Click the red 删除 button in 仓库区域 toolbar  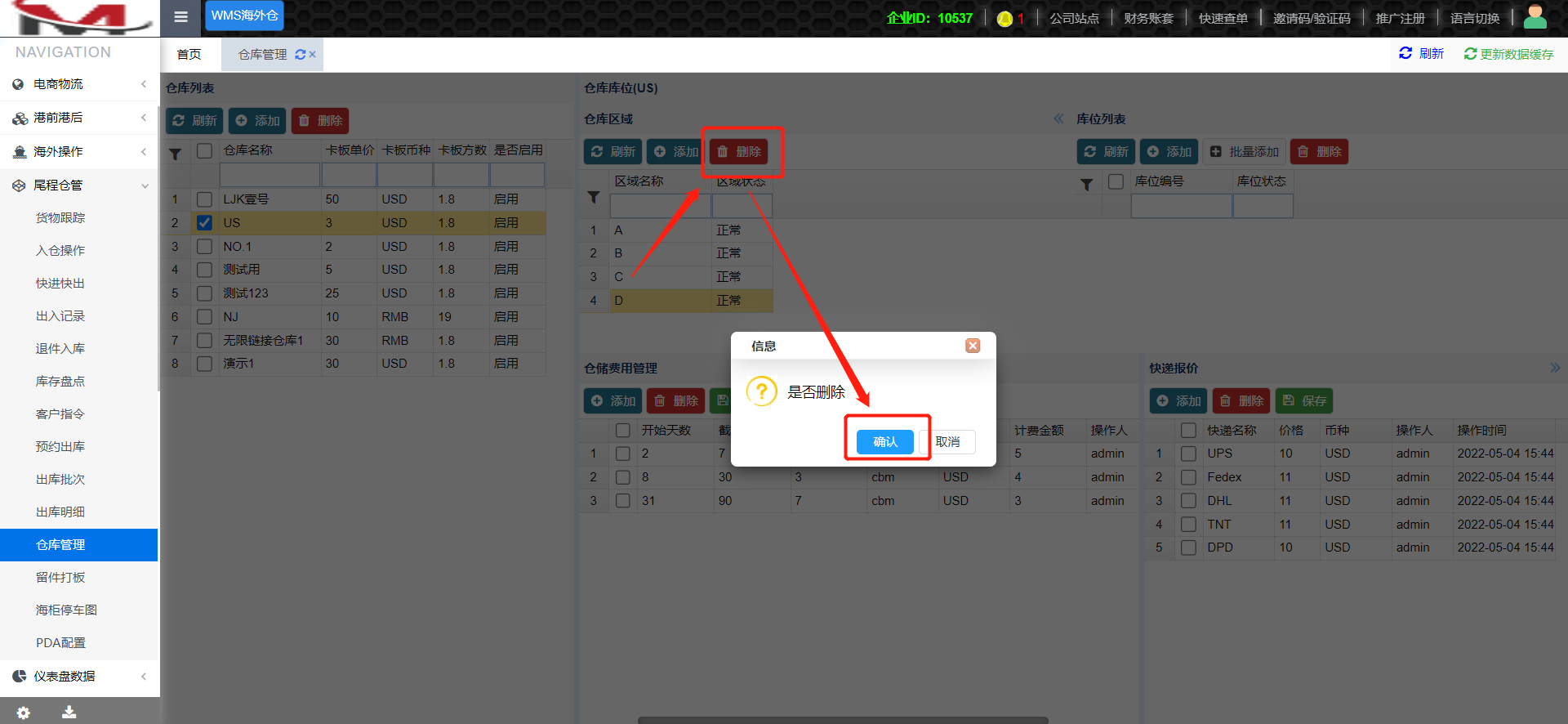point(739,152)
